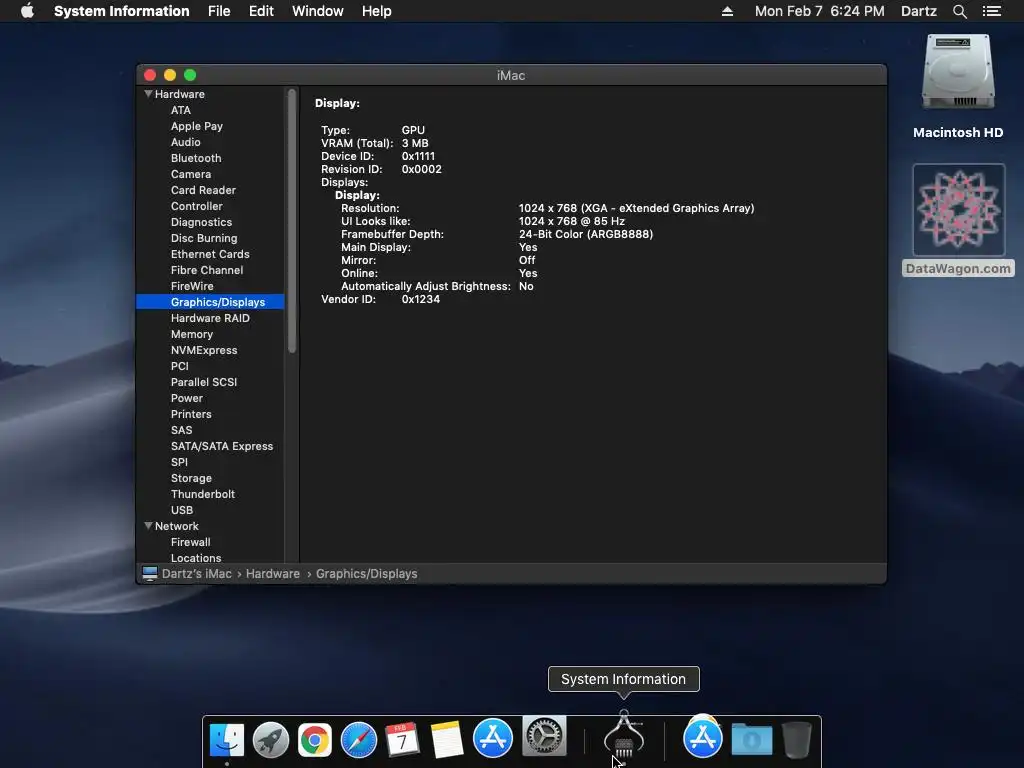
Task: Click the System Information Dock icon
Action: point(624,737)
